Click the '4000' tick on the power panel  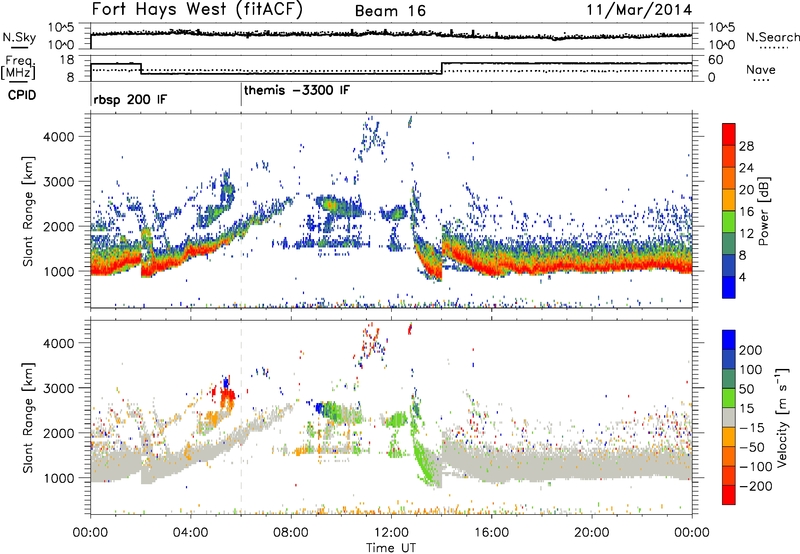58,137
